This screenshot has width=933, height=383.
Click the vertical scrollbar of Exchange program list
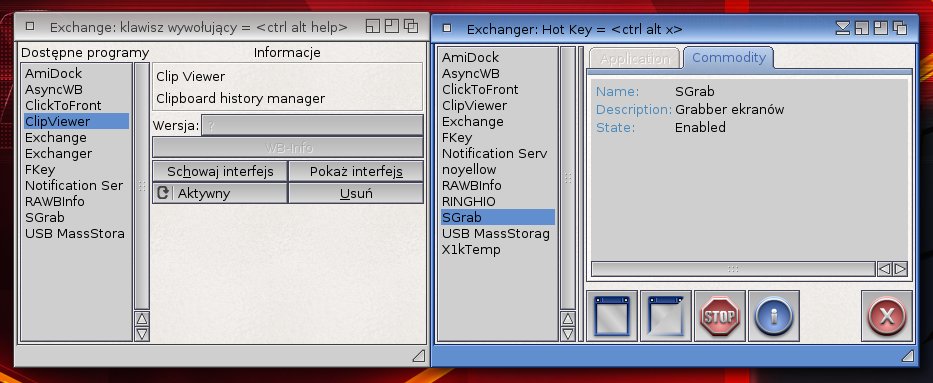coord(142,186)
